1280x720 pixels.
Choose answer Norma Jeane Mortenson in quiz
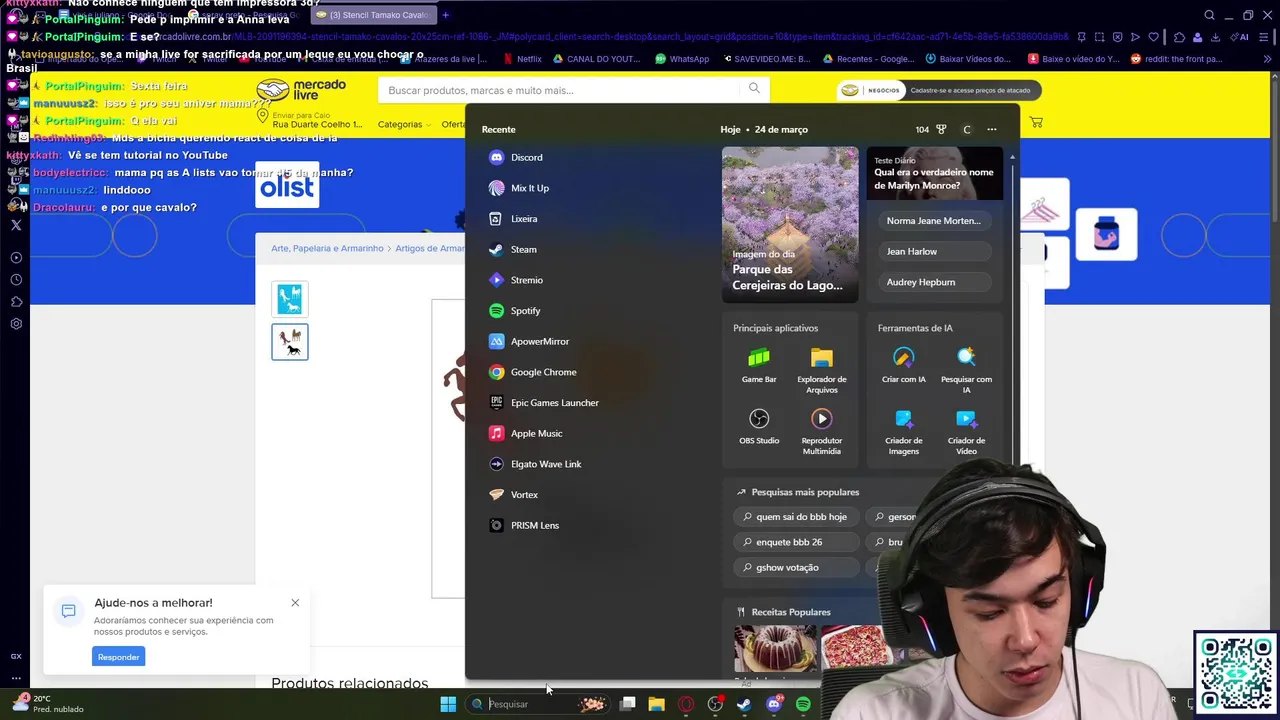click(934, 221)
